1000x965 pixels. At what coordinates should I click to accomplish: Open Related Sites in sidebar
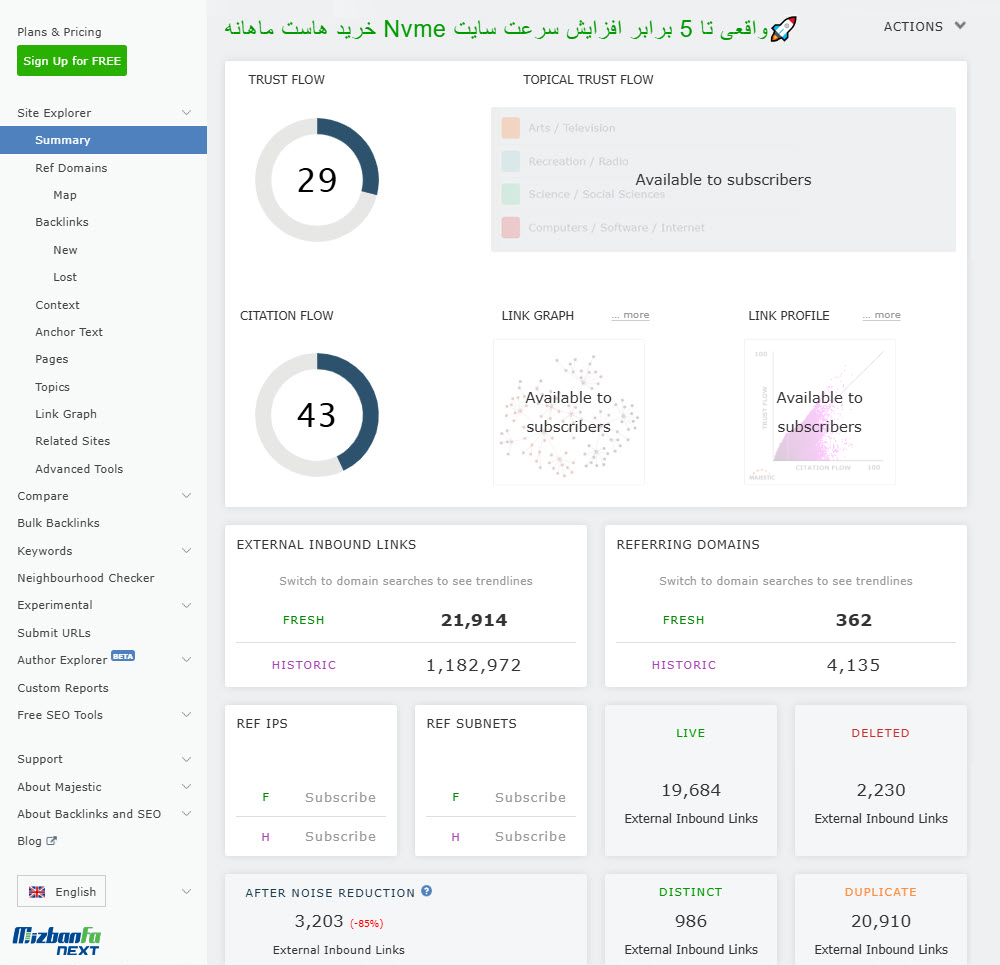[x=73, y=441]
